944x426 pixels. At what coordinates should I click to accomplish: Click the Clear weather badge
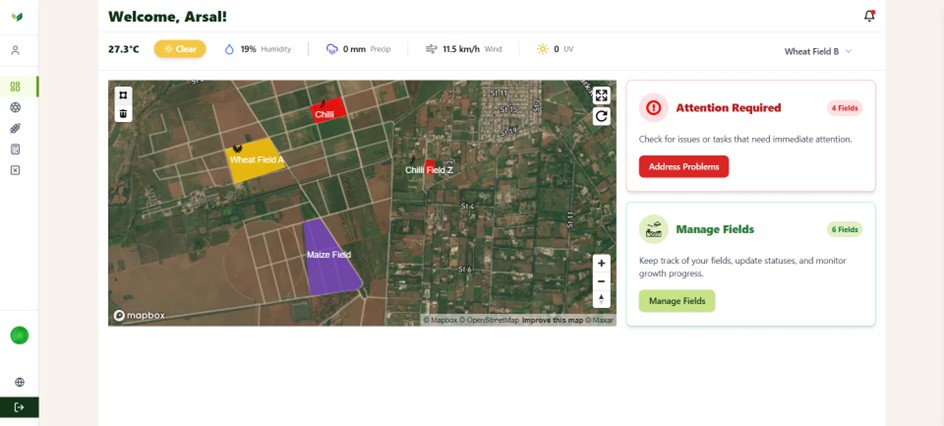[x=180, y=49]
